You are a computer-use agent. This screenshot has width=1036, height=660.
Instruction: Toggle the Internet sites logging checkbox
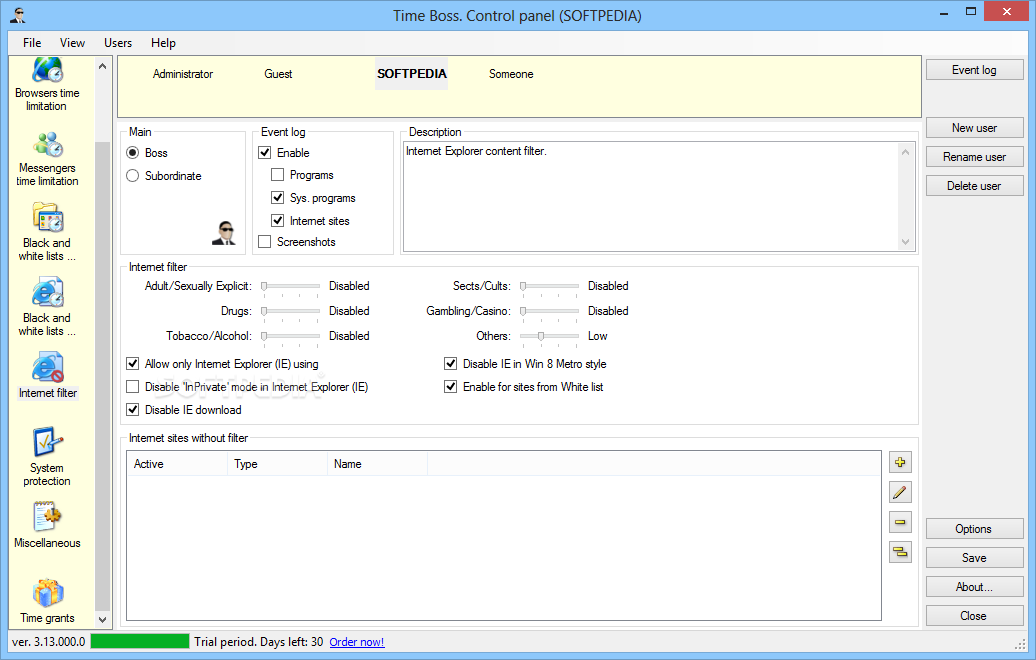278,221
